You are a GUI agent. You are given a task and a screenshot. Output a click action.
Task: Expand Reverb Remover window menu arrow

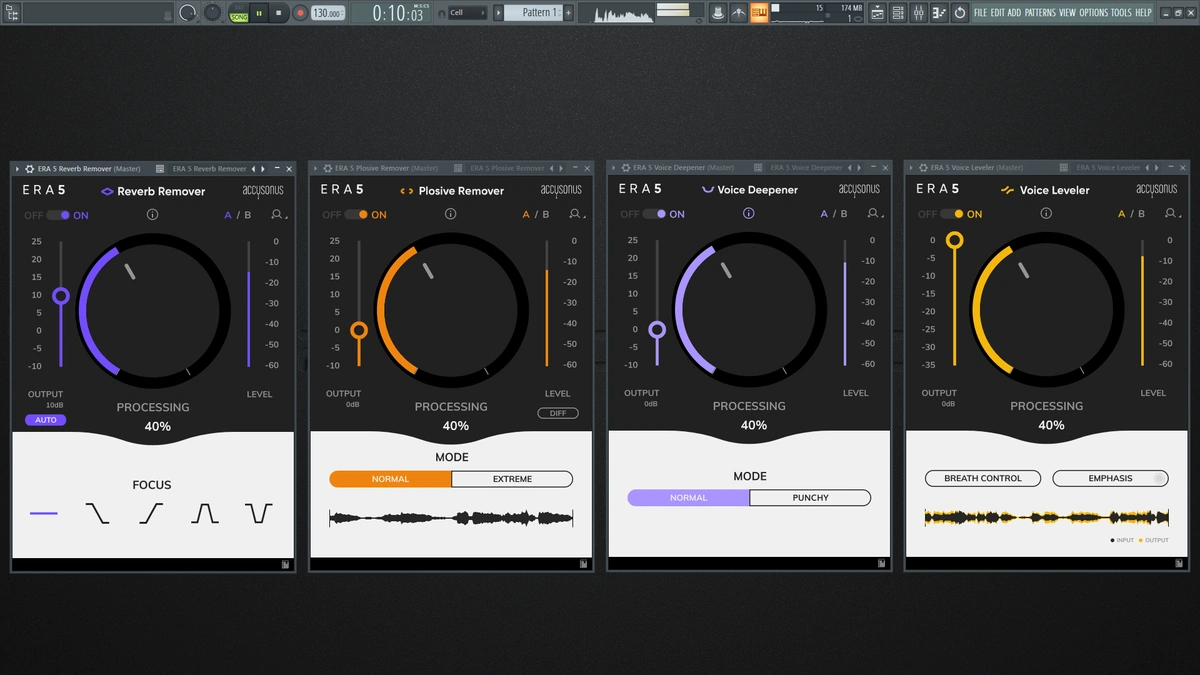point(17,169)
